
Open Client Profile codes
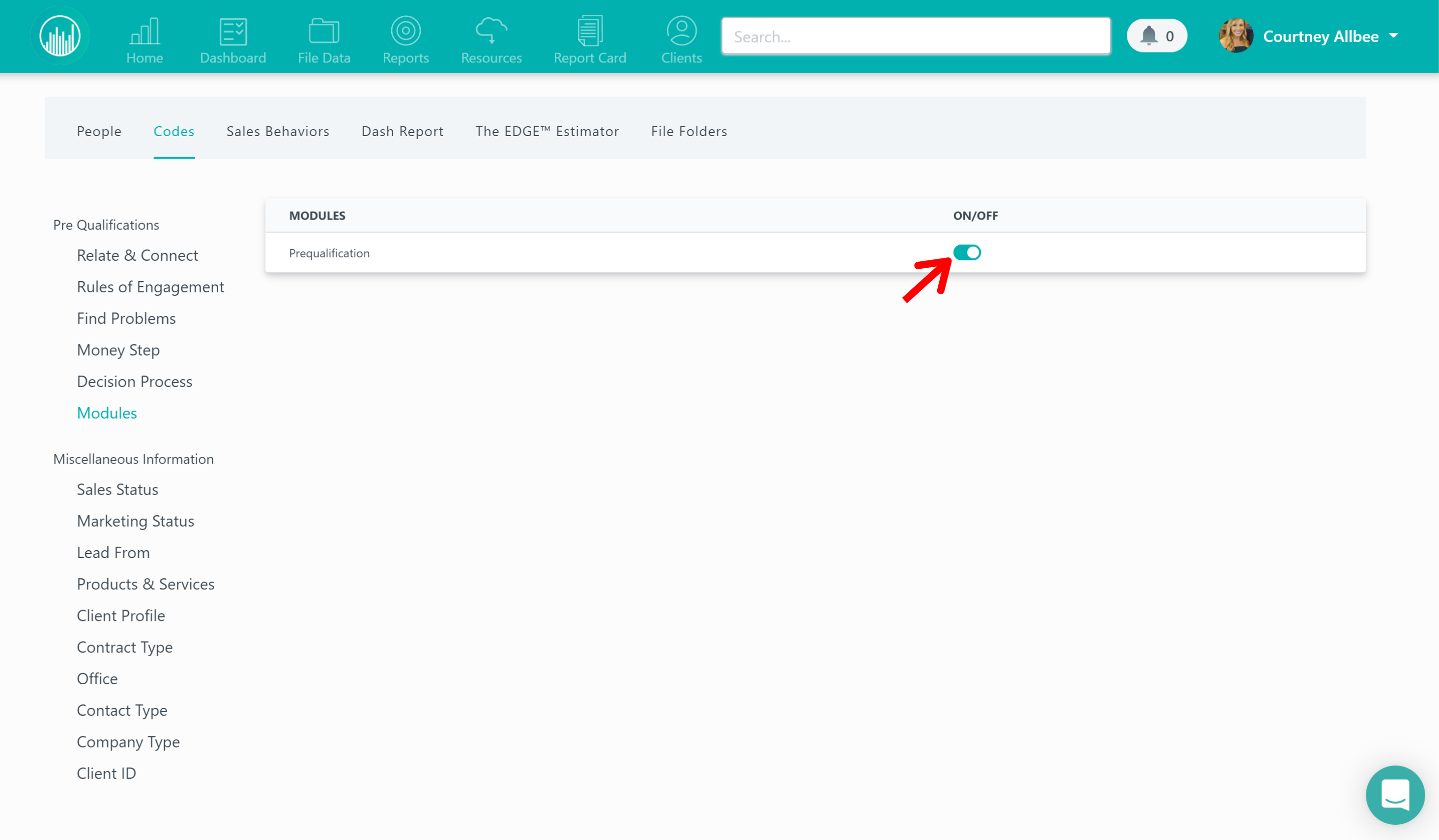[121, 616]
